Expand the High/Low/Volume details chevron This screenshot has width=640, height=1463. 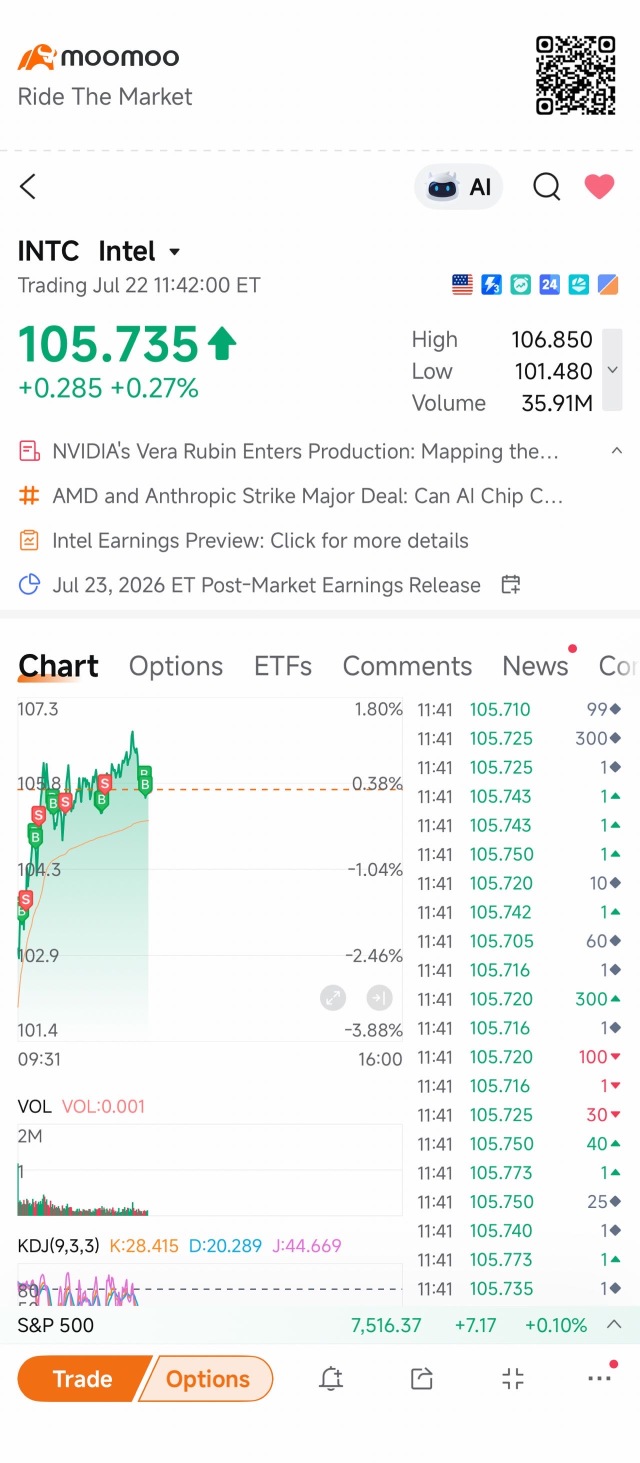(612, 370)
